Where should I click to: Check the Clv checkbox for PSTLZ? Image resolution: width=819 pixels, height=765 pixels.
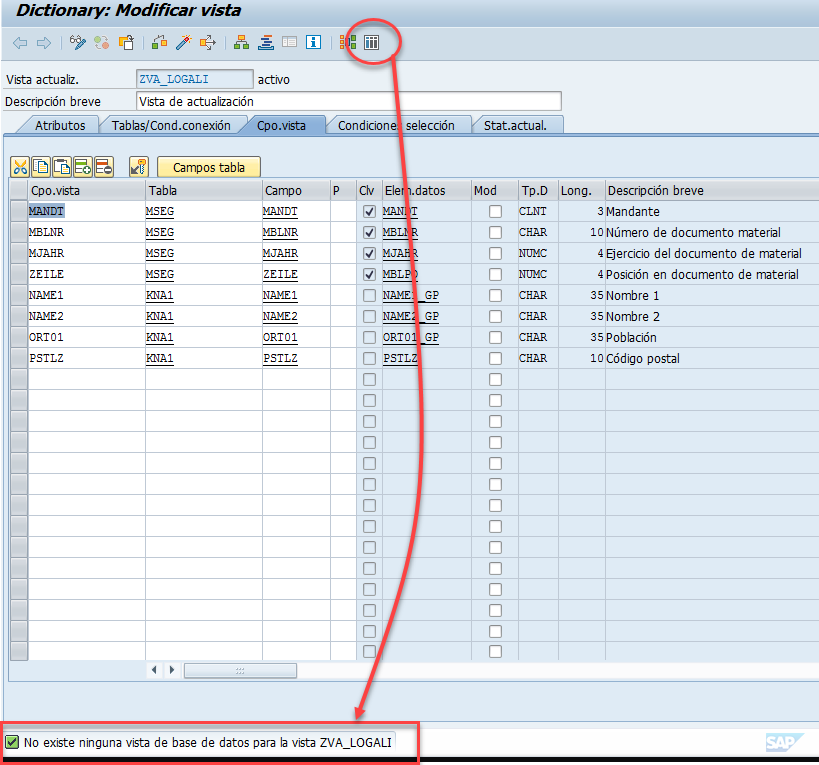pyautogui.click(x=369, y=358)
